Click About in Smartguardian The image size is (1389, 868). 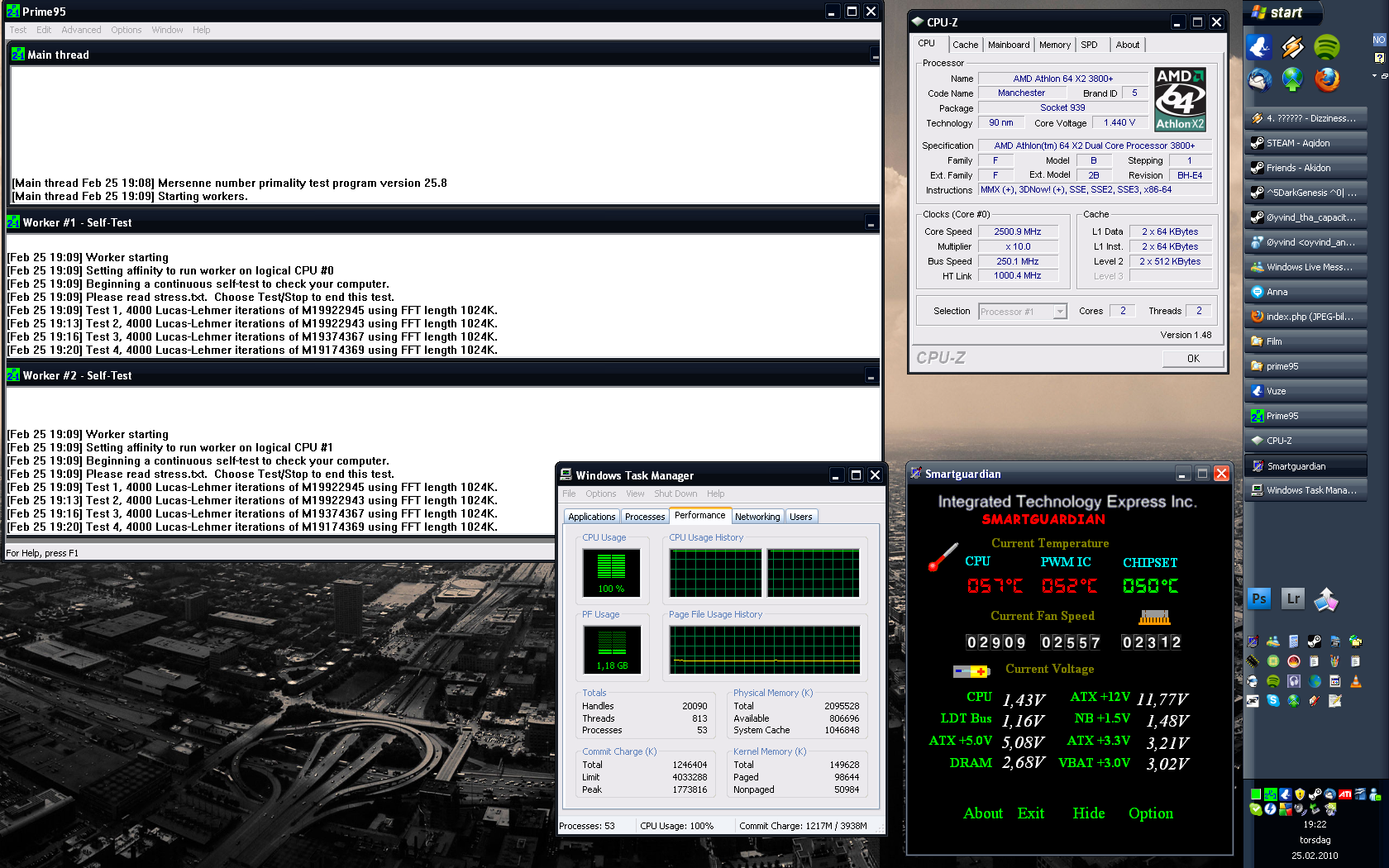click(983, 813)
